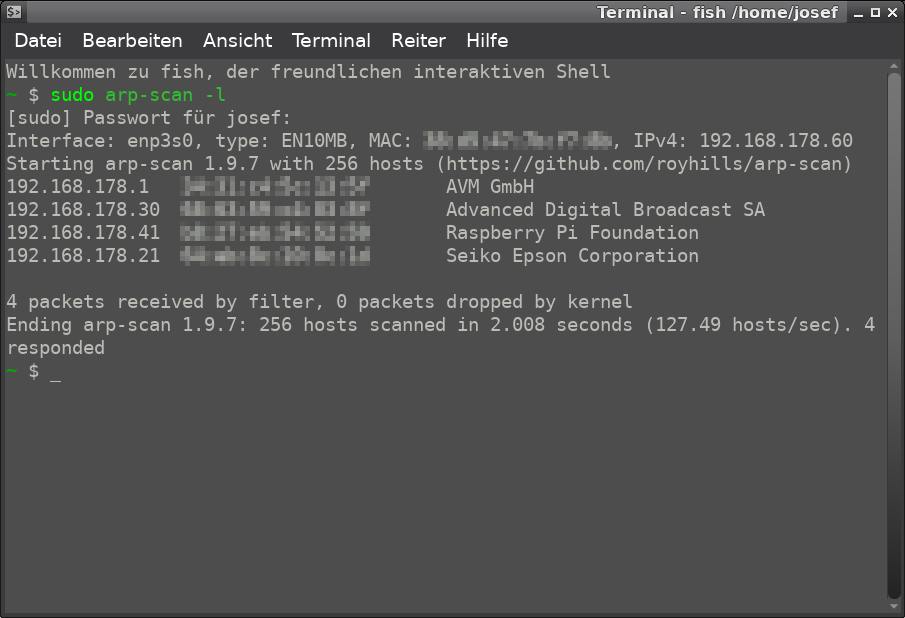Open the Ansicht menu

coord(237,41)
